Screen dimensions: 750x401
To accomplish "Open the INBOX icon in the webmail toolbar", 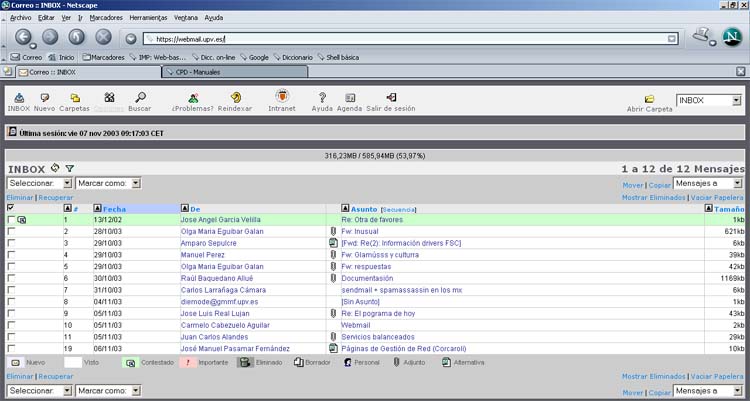I will click(19, 98).
